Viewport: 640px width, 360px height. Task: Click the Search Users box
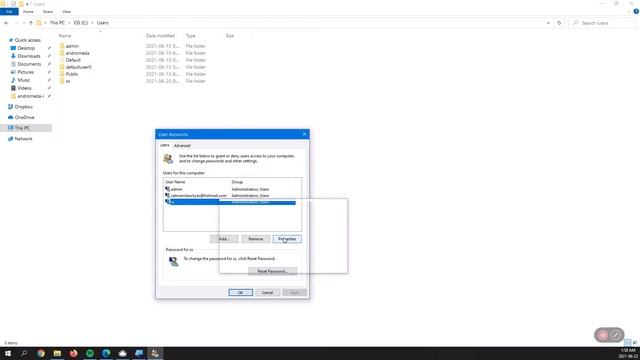602,23
